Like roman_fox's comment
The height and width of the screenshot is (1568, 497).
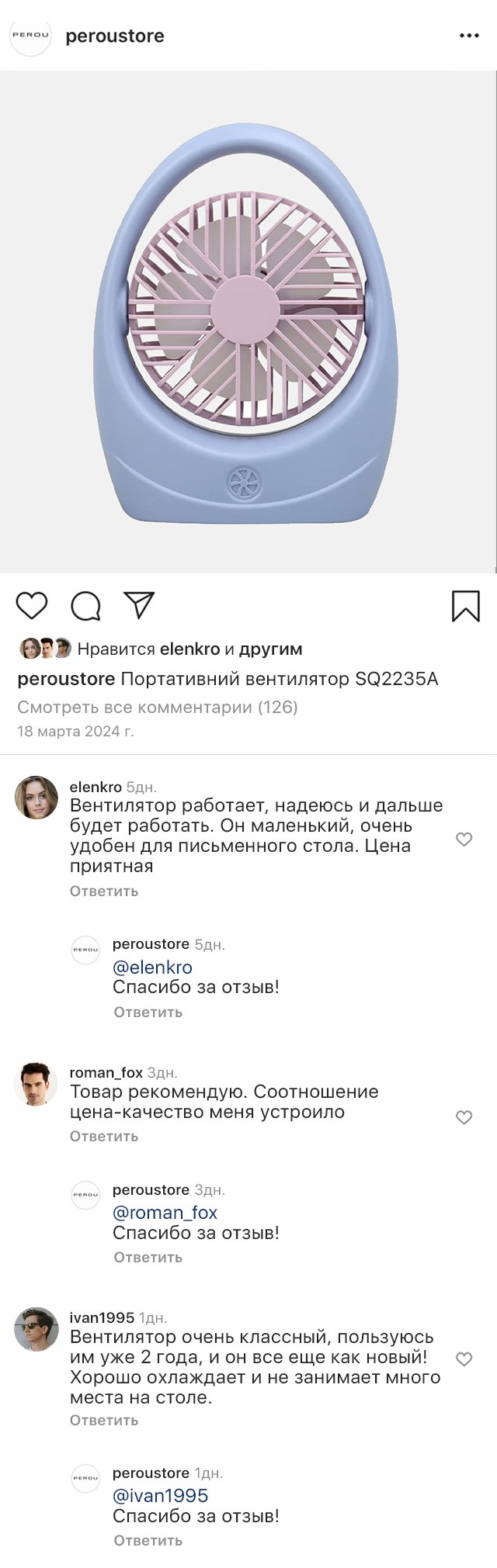pyautogui.click(x=464, y=1117)
